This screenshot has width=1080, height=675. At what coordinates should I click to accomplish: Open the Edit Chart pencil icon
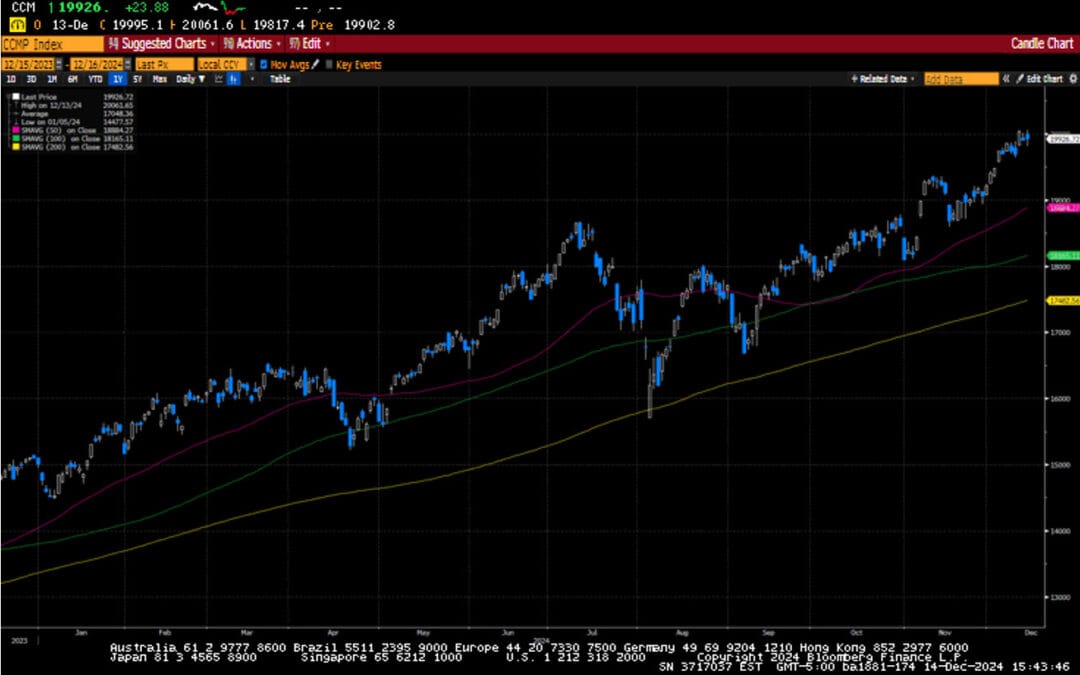pyautogui.click(x=1020, y=79)
